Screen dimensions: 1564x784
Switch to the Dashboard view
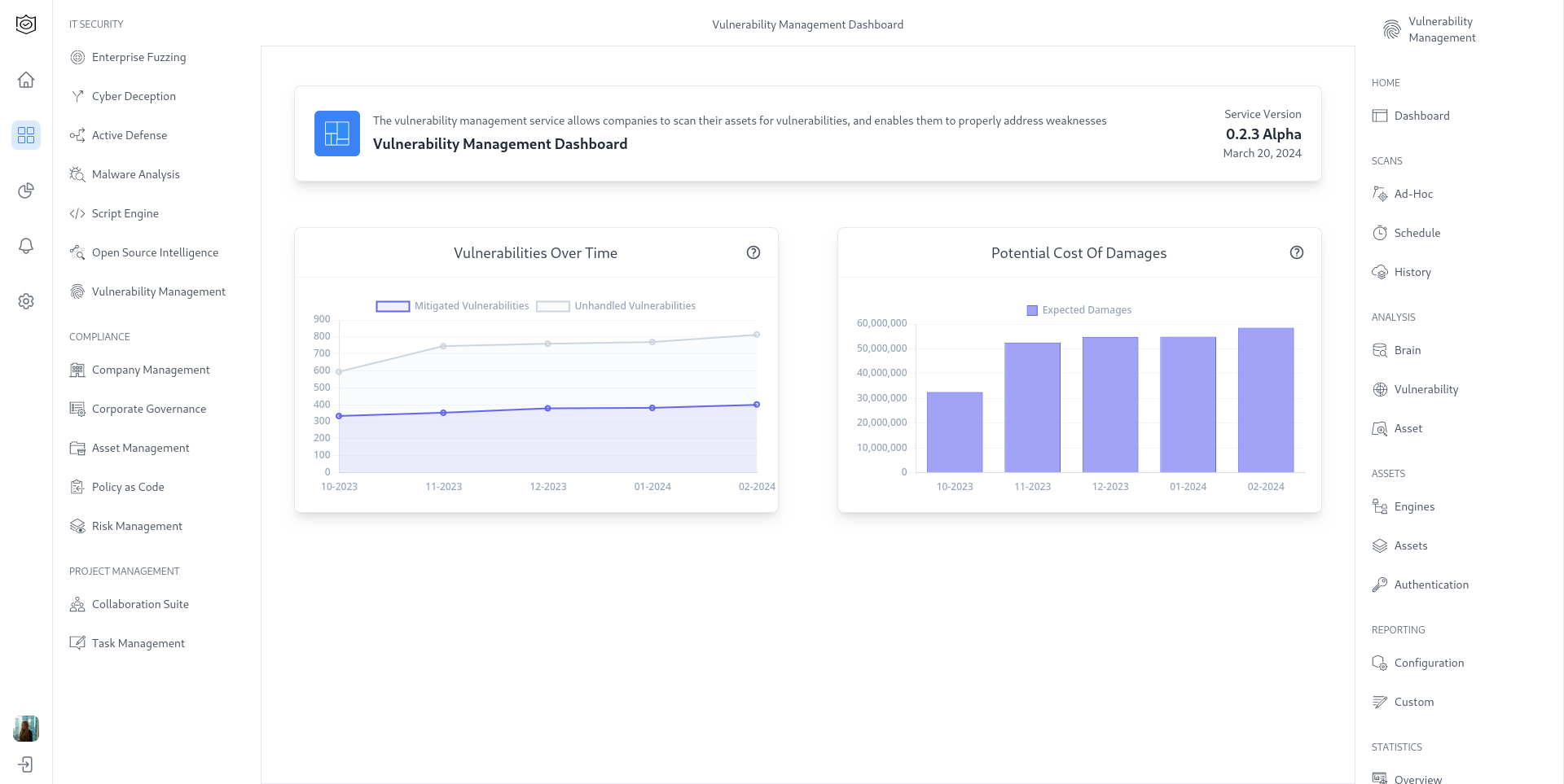point(1421,116)
